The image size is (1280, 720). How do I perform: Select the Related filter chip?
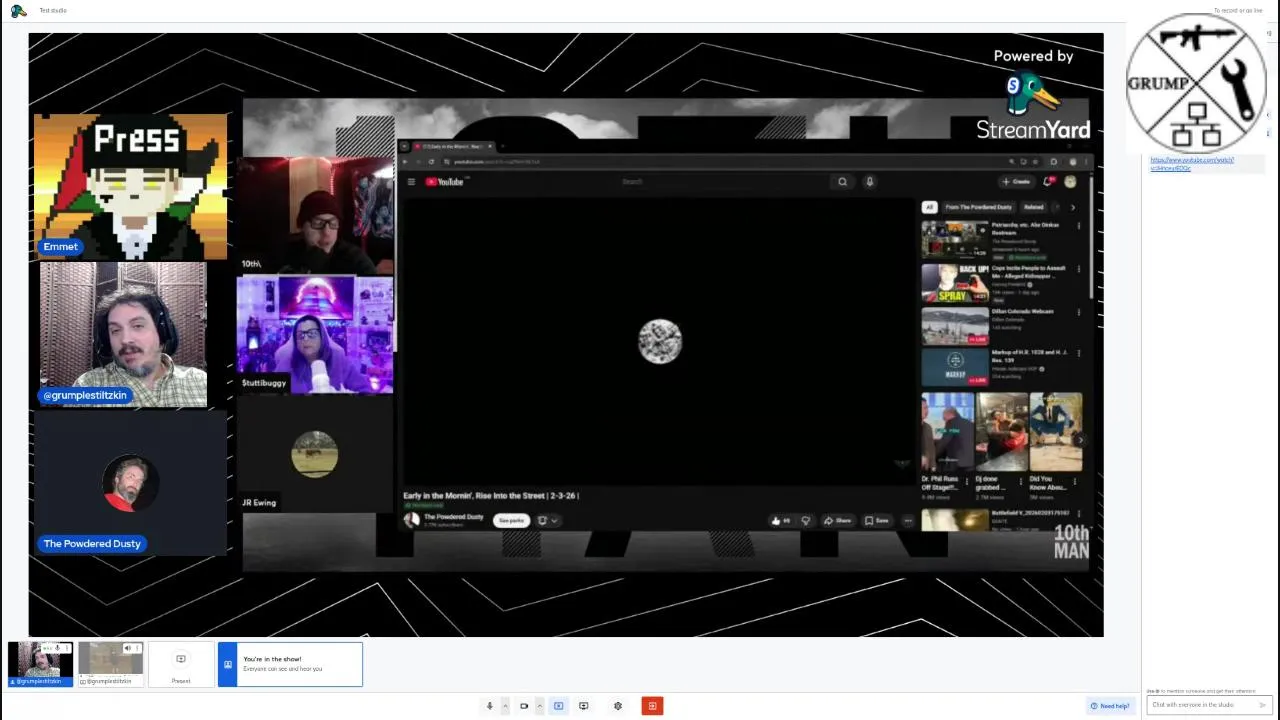(x=1033, y=207)
